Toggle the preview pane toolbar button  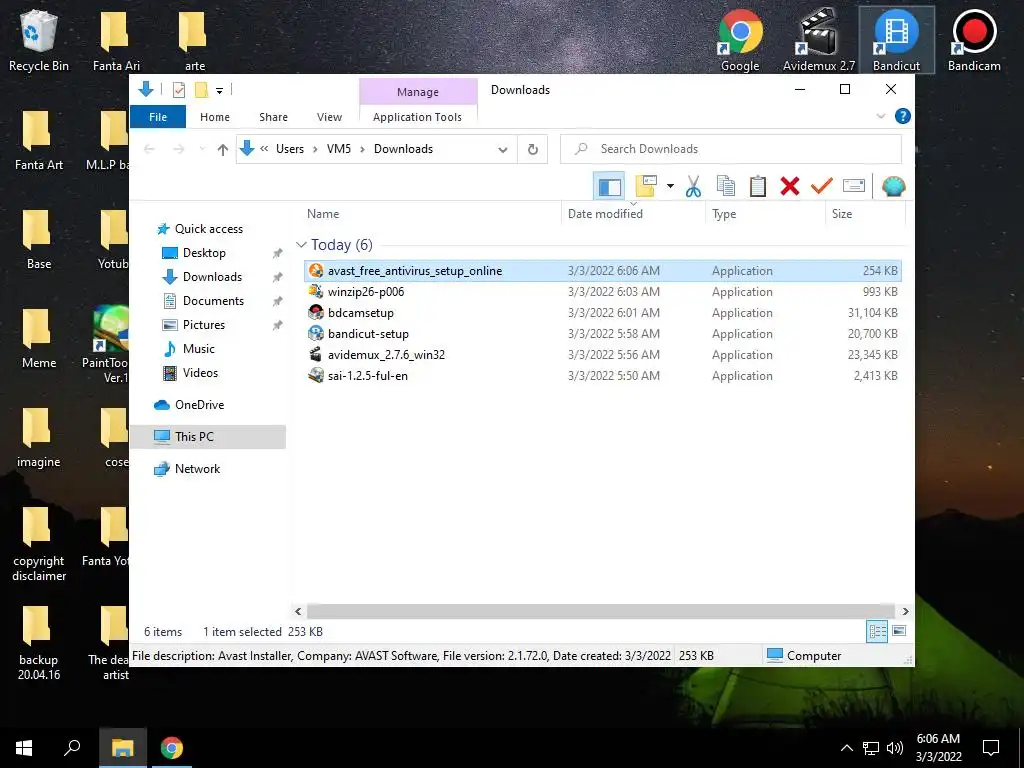(x=609, y=187)
